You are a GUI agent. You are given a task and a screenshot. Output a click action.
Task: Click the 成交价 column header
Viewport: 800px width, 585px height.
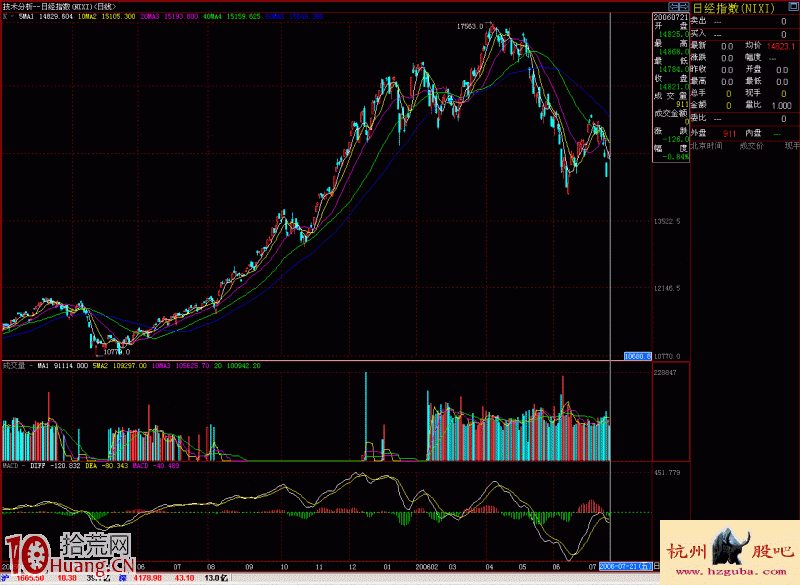point(752,146)
